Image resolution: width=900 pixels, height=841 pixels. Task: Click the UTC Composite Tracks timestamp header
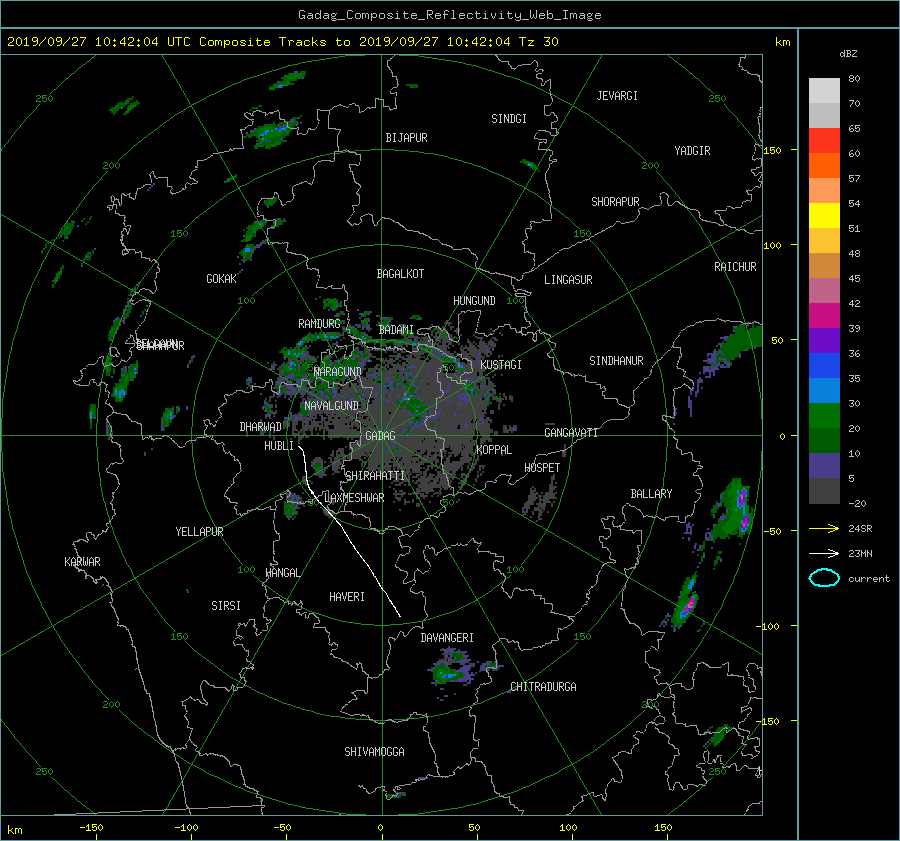(x=282, y=42)
